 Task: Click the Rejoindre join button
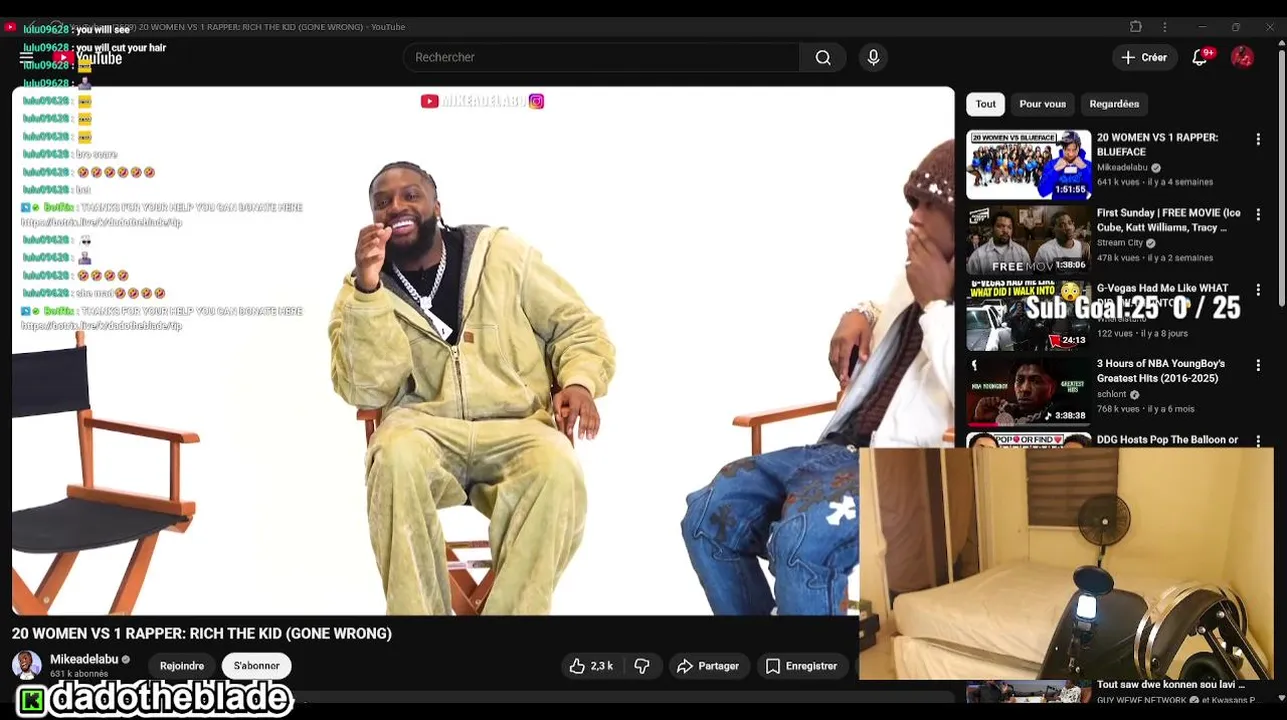tap(182, 666)
